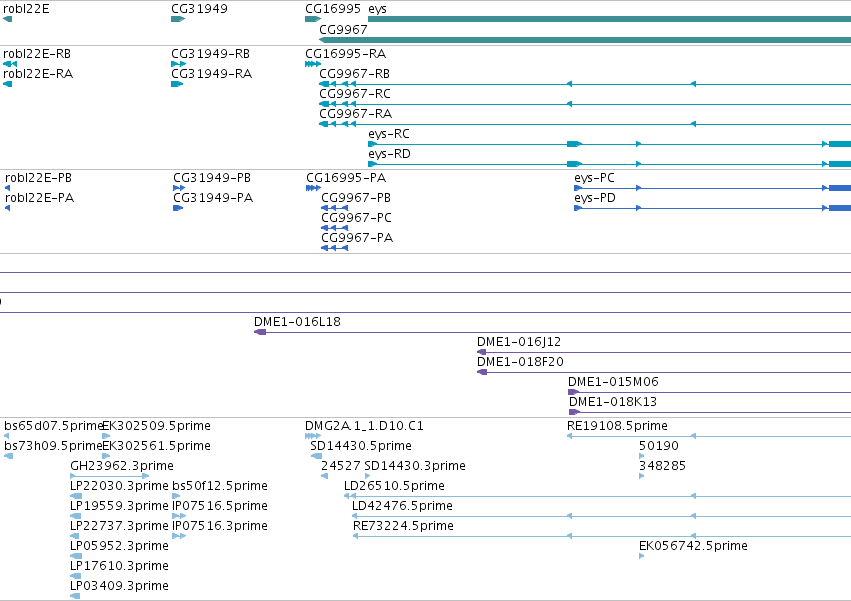Click the RE19108.5prime EST label
Image resolution: width=851 pixels, height=601 pixels.
[x=618, y=426]
